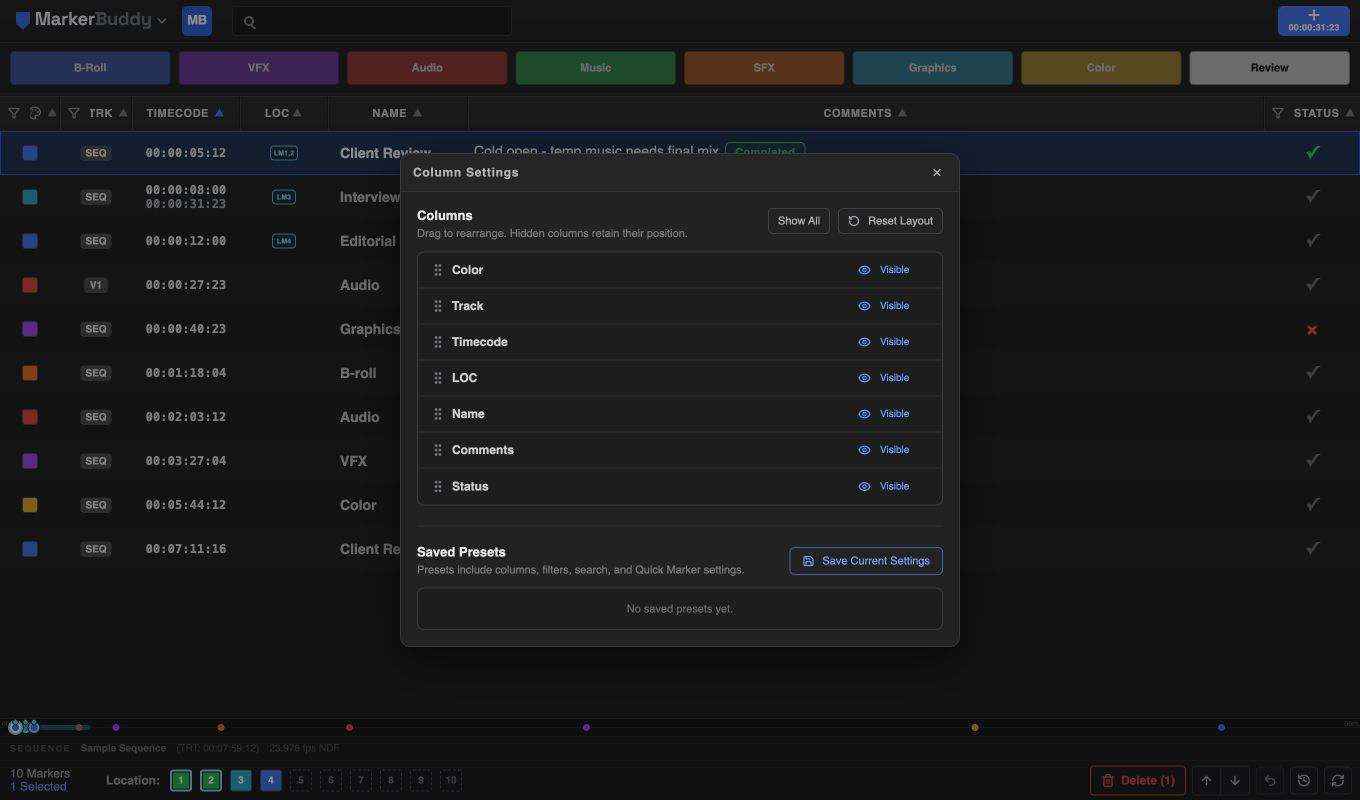
Task: Select the Music quick marker
Action: point(595,68)
